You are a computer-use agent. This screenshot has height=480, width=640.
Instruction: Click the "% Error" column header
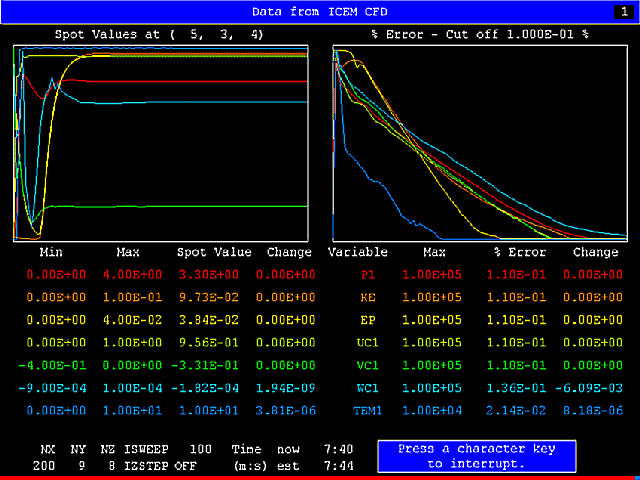(516, 252)
